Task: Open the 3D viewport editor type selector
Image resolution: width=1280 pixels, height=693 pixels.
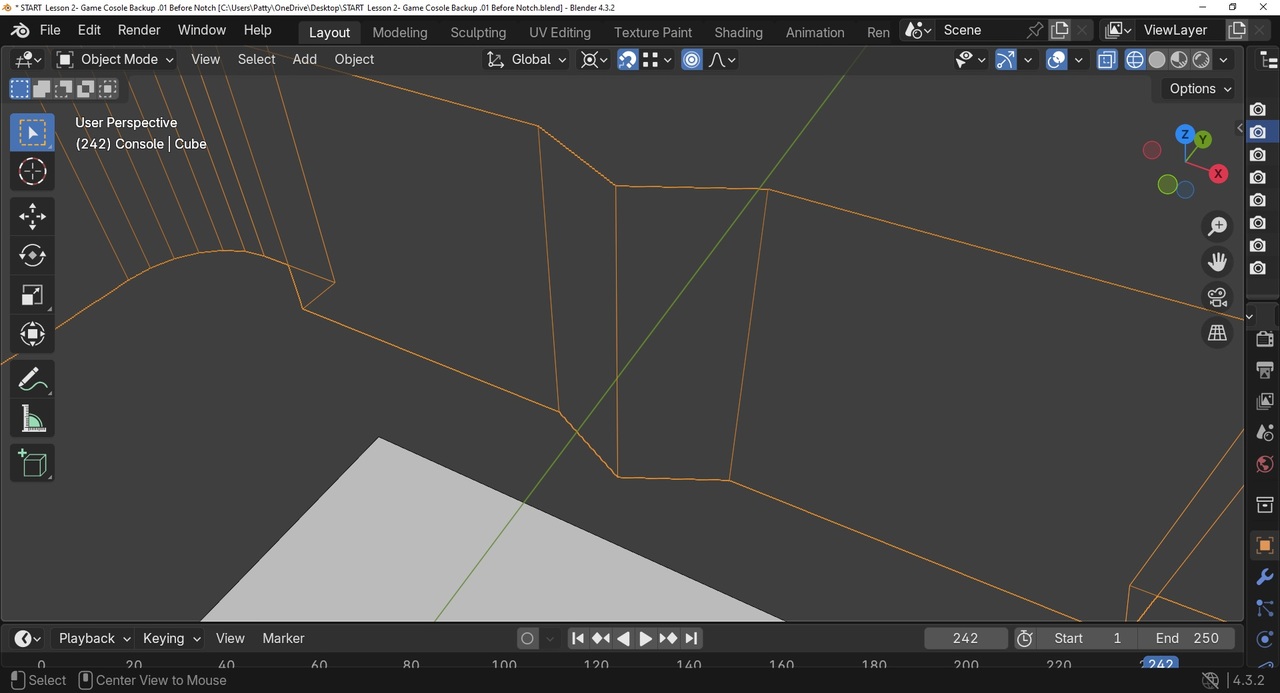Action: 28,59
